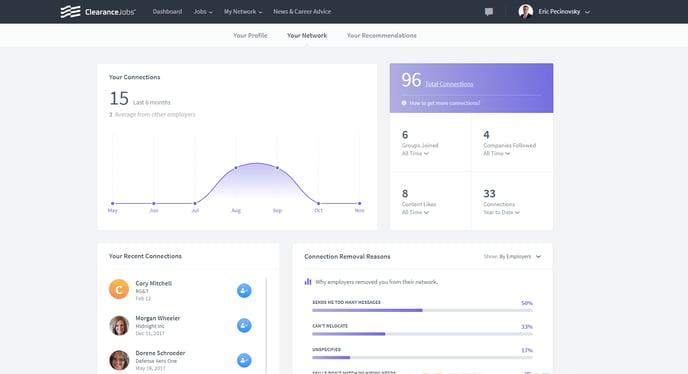Open the connect icon beside Morgan Wheeler
The image size is (688, 374).
pyautogui.click(x=244, y=325)
